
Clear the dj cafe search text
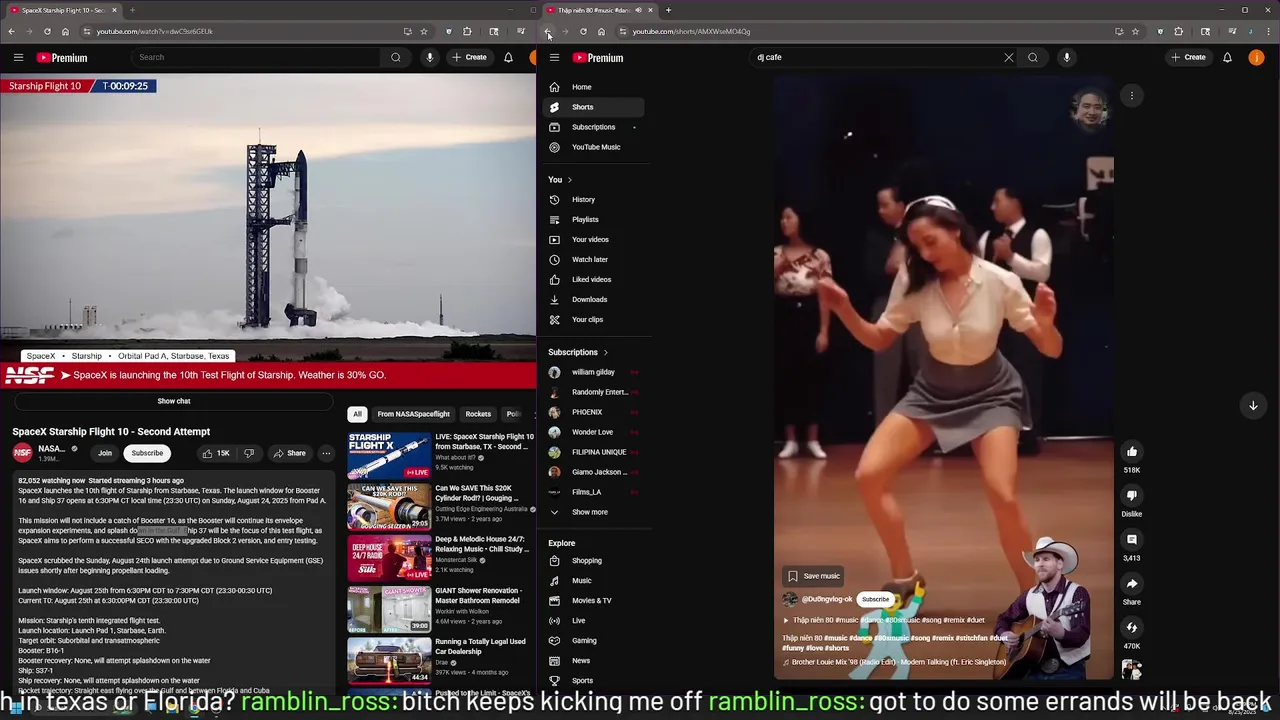tap(1008, 57)
